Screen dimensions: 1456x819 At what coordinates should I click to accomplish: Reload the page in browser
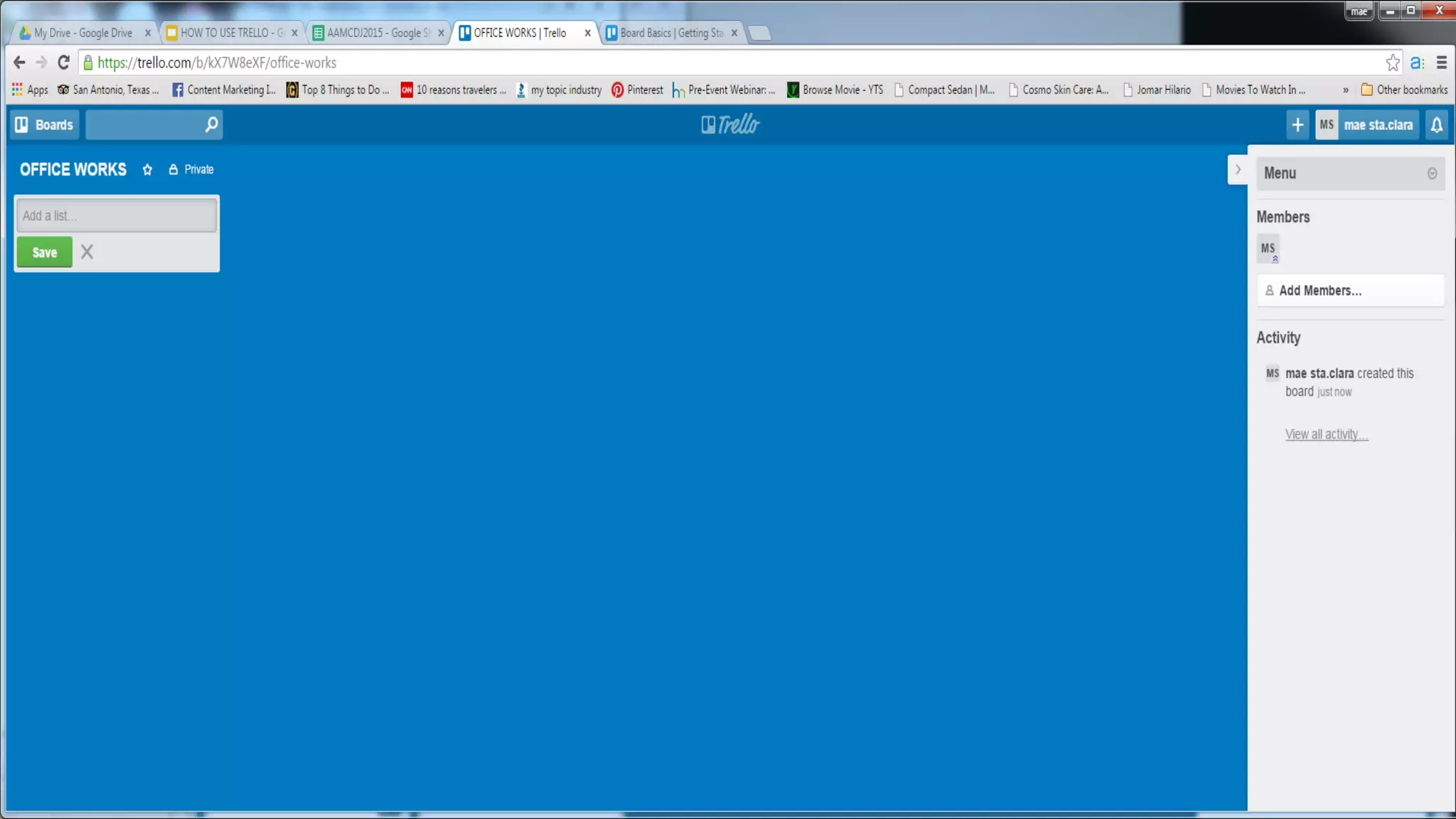pyautogui.click(x=63, y=63)
